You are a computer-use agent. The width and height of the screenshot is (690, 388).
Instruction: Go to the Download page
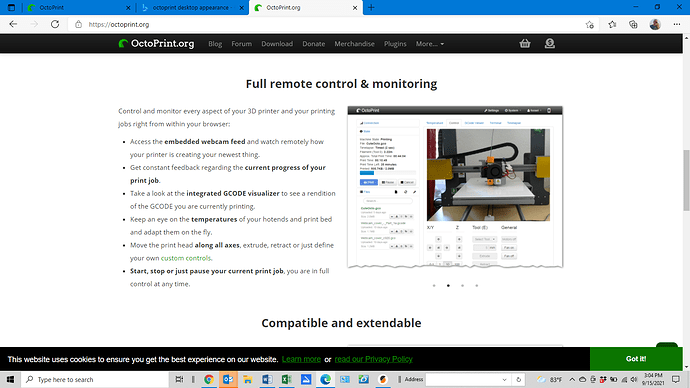[277, 44]
